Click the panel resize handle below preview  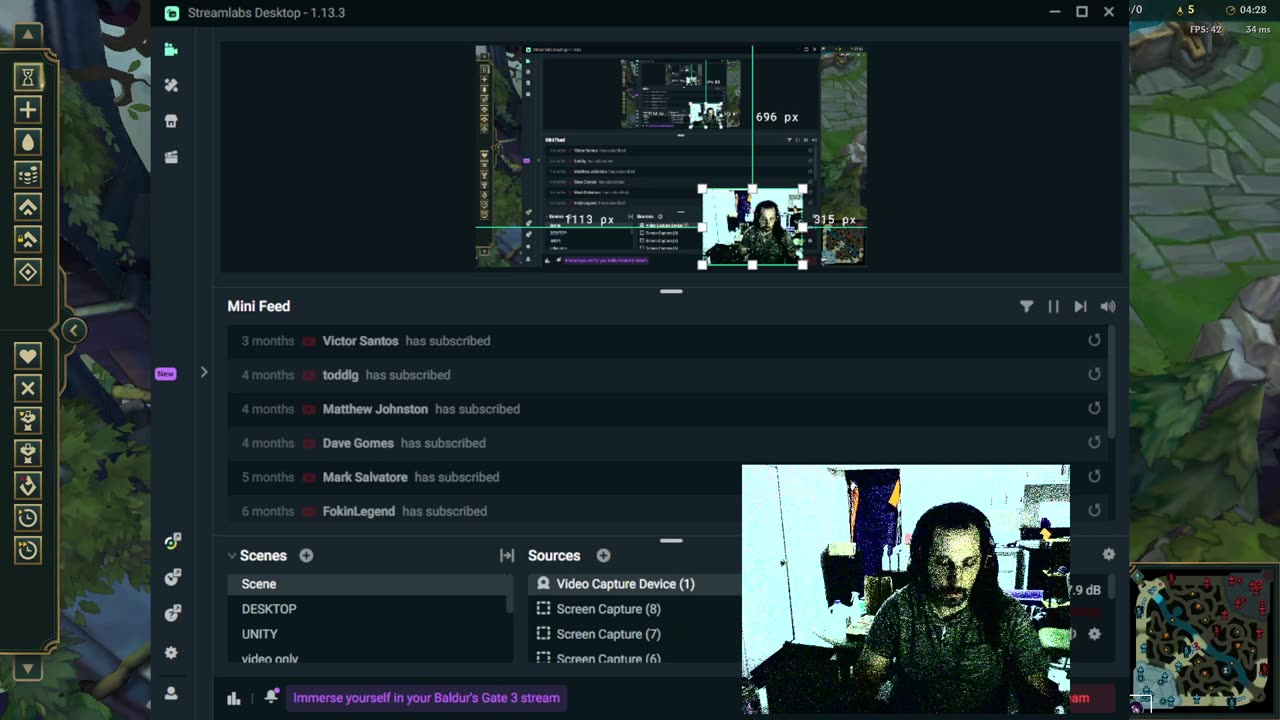tap(671, 291)
